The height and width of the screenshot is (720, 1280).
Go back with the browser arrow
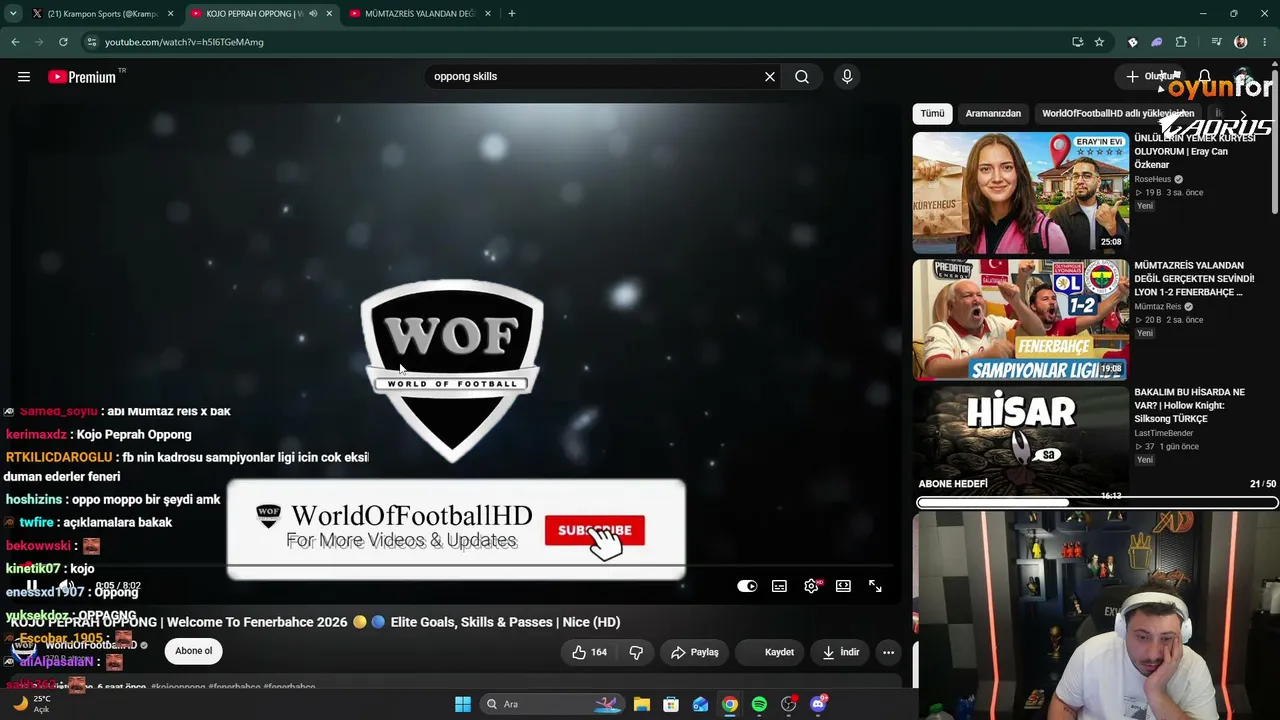click(x=15, y=42)
